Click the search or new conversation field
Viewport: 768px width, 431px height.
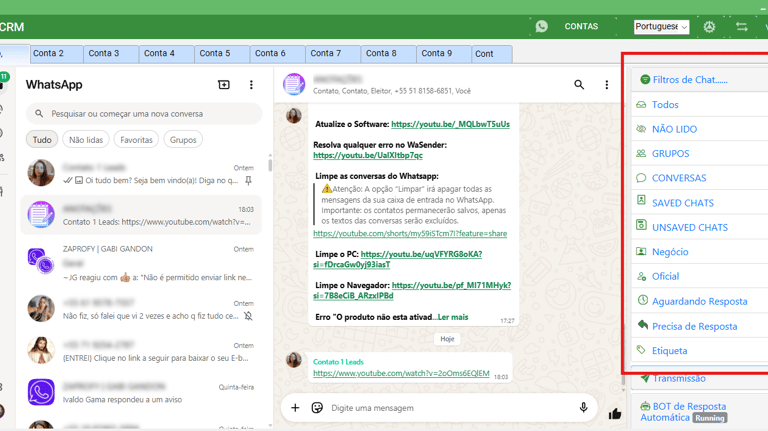tap(144, 114)
